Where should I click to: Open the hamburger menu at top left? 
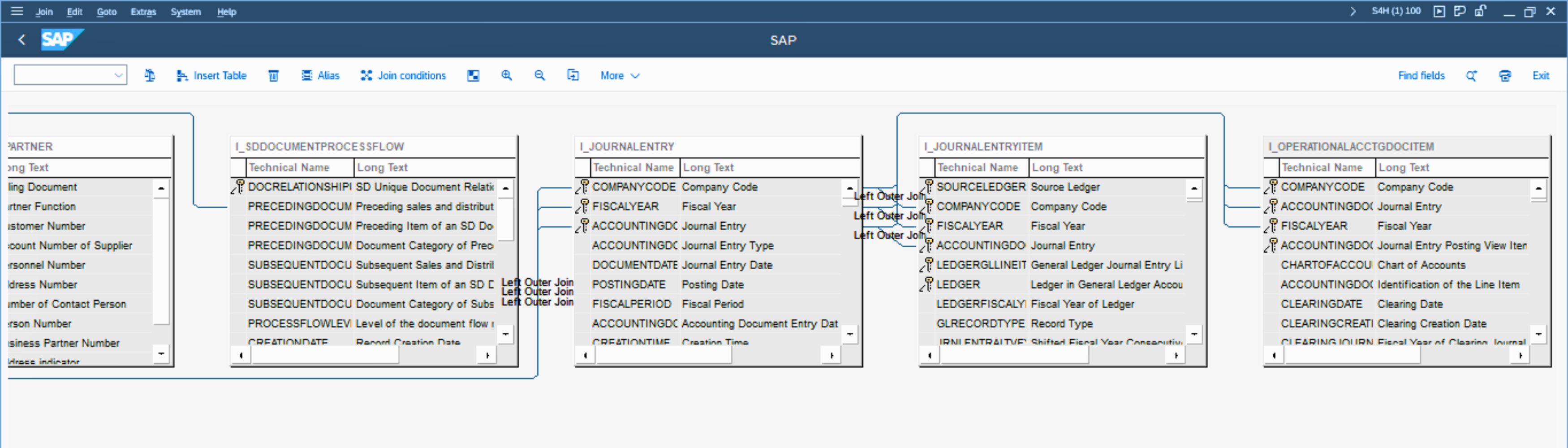pyautogui.click(x=17, y=11)
